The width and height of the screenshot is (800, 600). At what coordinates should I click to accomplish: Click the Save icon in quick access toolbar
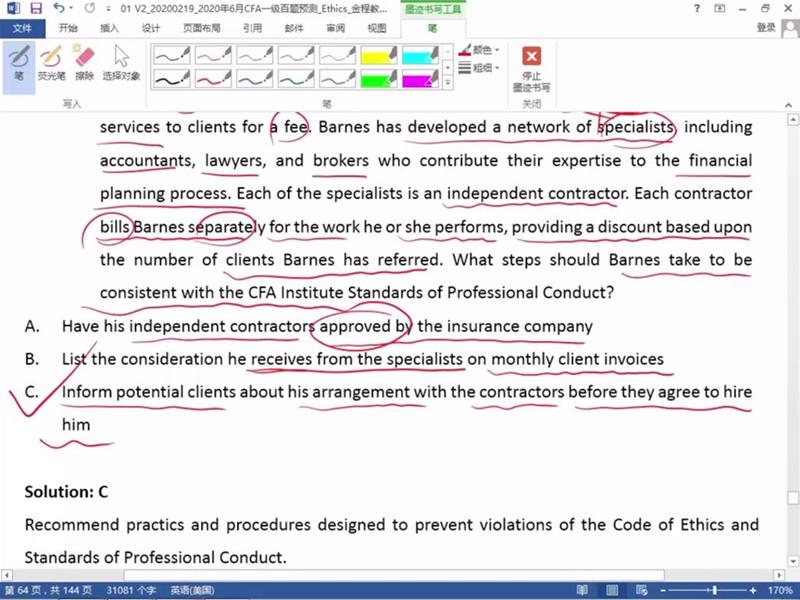point(35,8)
